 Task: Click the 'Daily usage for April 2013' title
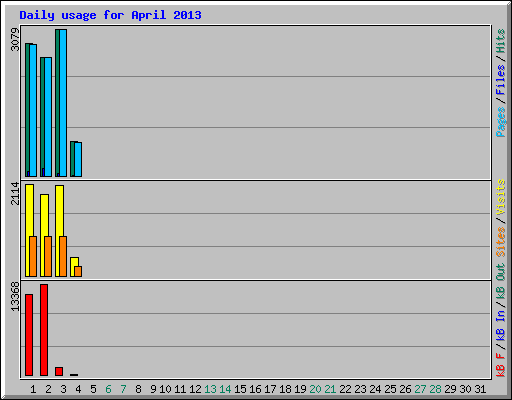pos(110,15)
